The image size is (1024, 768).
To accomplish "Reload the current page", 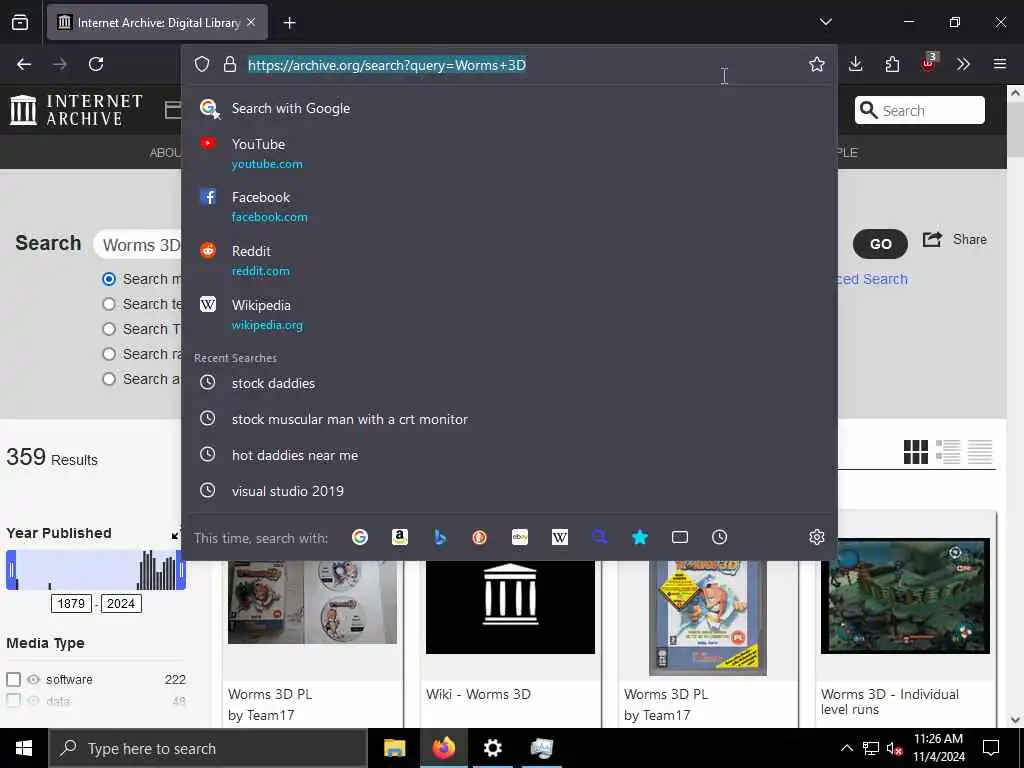I will pyautogui.click(x=96, y=64).
